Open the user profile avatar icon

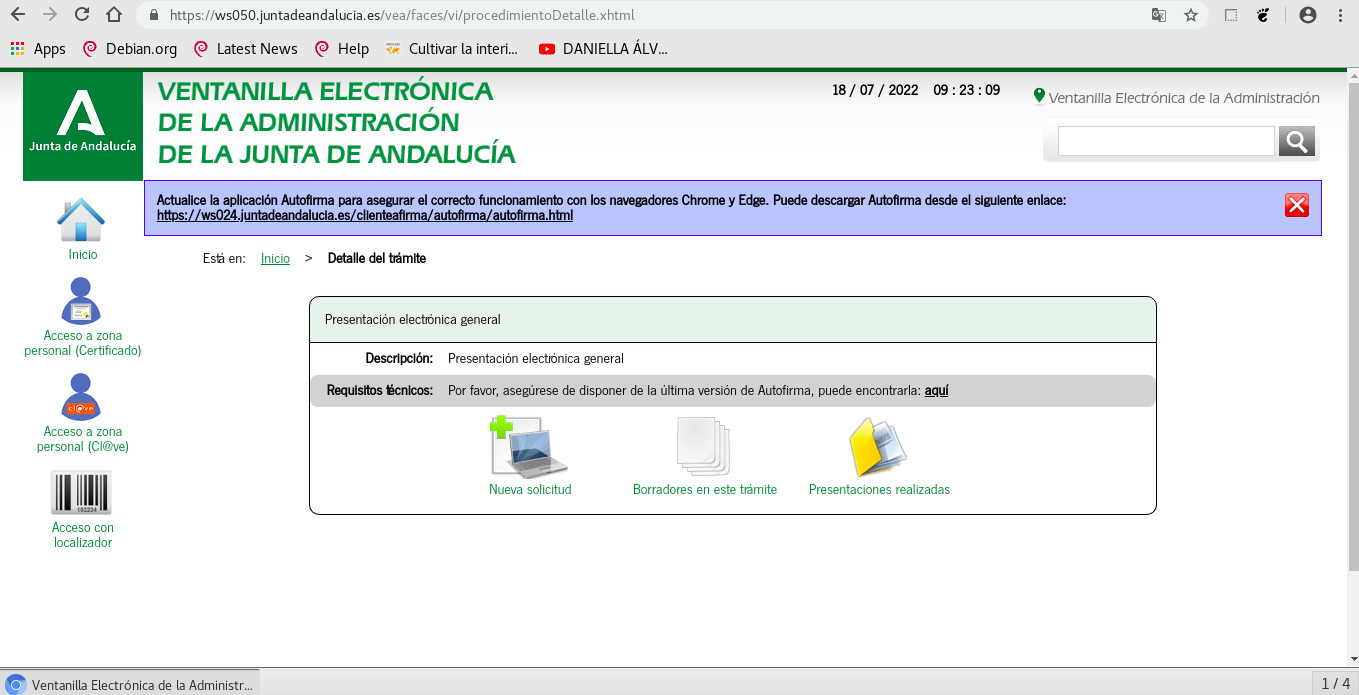point(1307,15)
